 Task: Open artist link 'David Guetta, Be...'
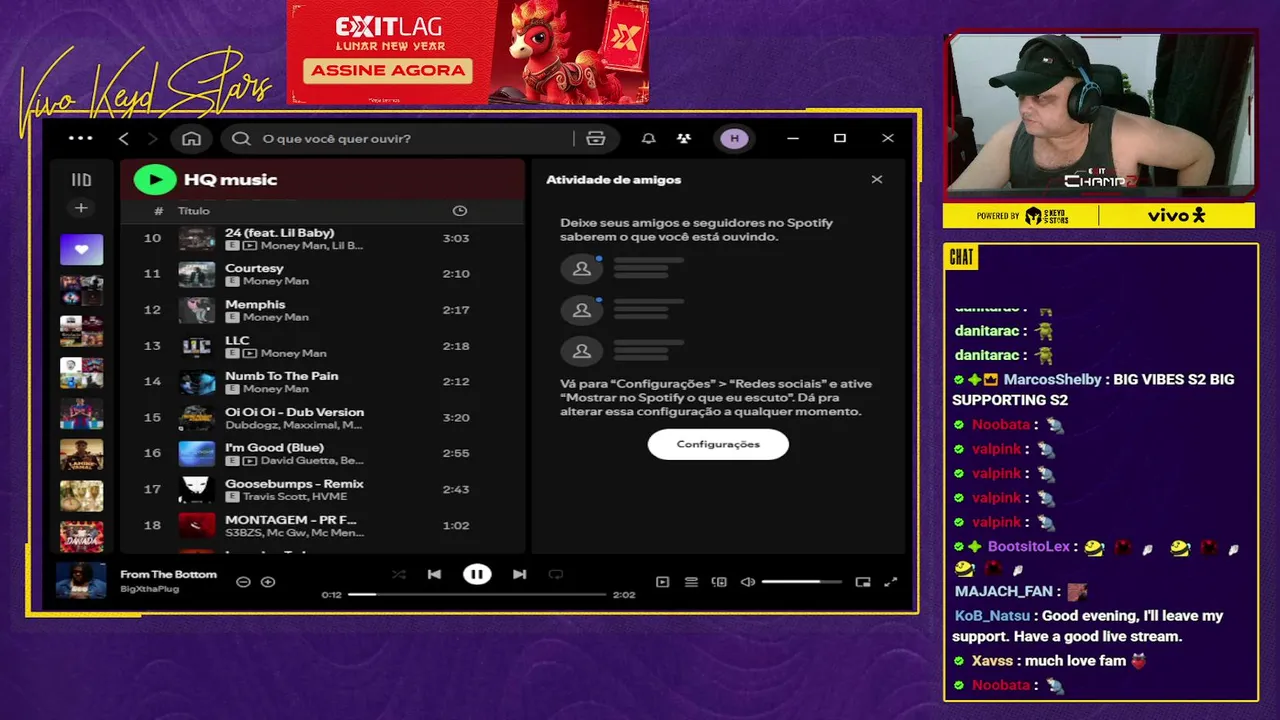click(x=312, y=461)
